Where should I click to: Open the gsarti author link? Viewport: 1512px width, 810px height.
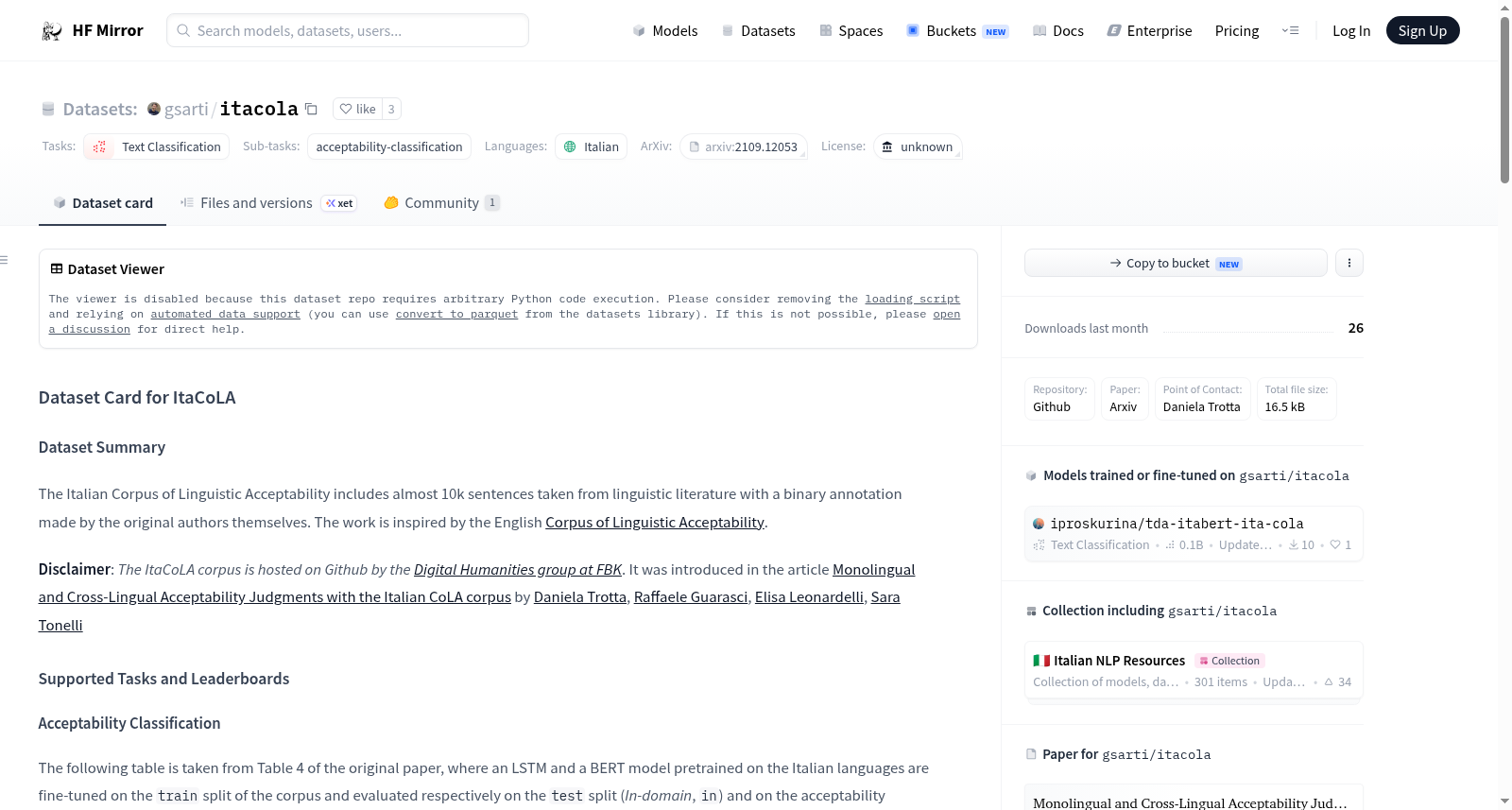186,110
